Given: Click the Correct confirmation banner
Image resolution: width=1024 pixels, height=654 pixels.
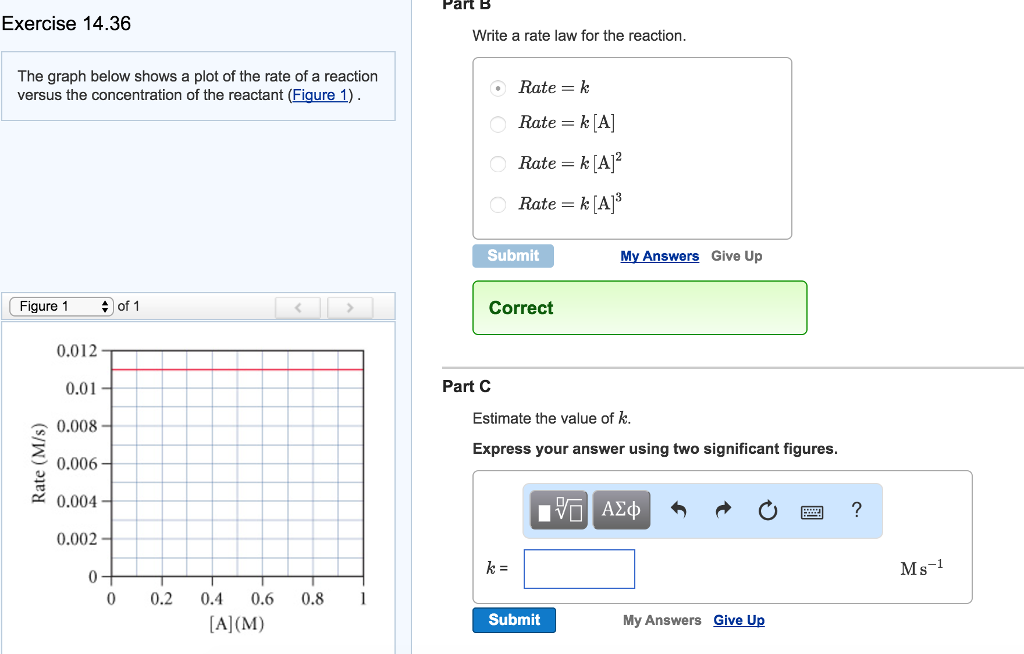Looking at the screenshot, I should pos(639,308).
